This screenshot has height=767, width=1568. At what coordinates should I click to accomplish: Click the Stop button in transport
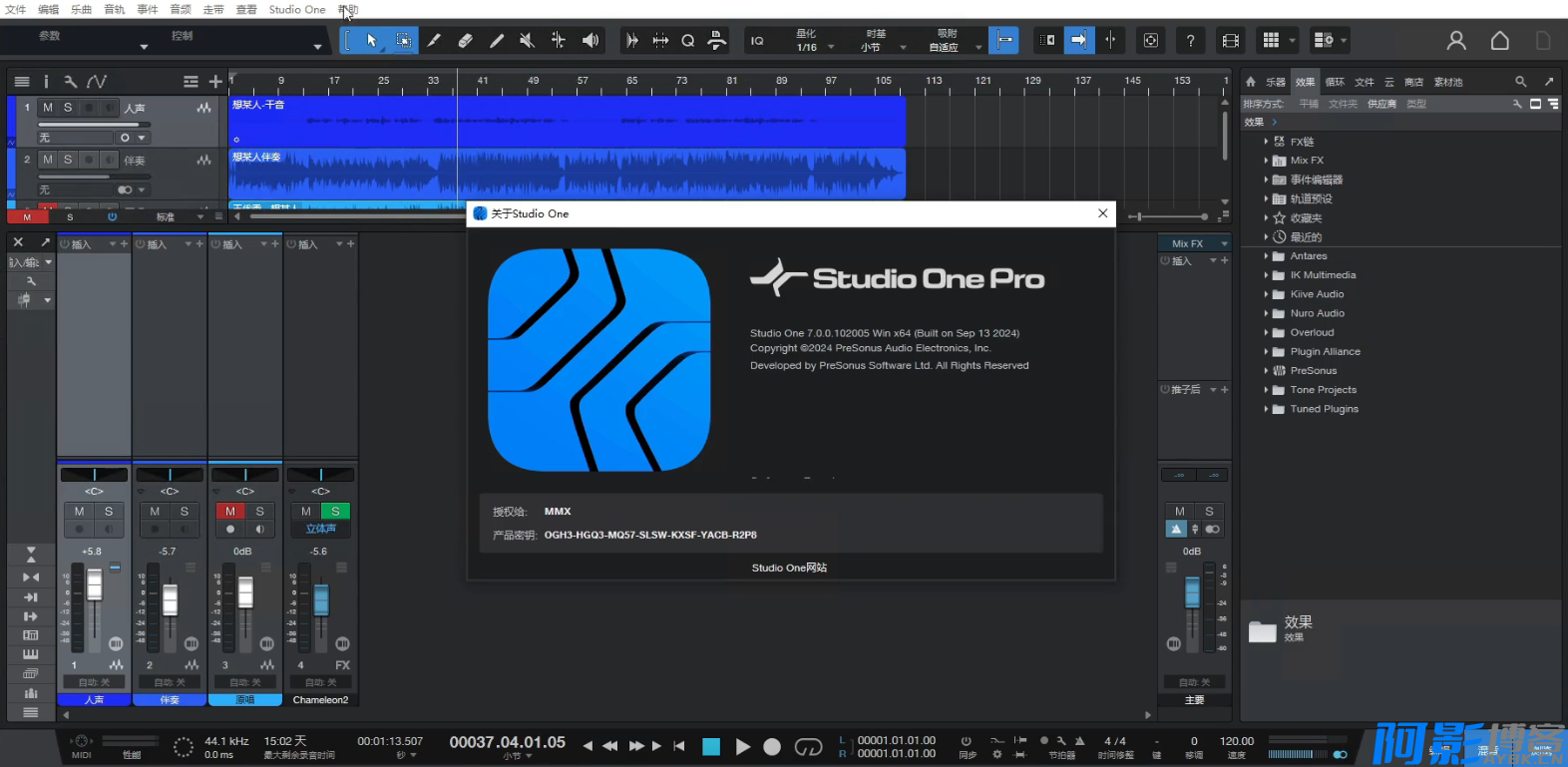(711, 746)
